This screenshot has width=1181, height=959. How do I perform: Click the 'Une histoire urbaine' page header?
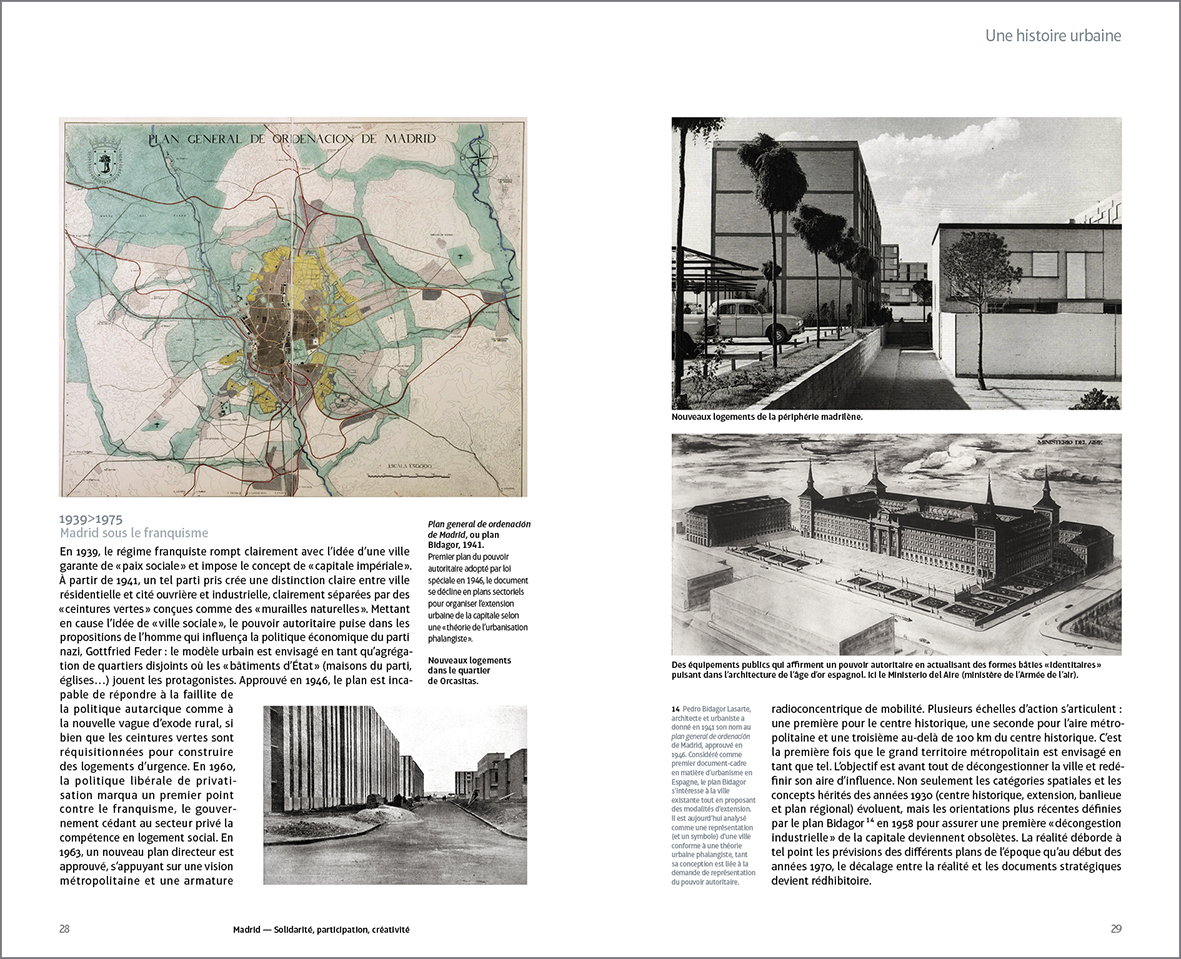point(1052,35)
